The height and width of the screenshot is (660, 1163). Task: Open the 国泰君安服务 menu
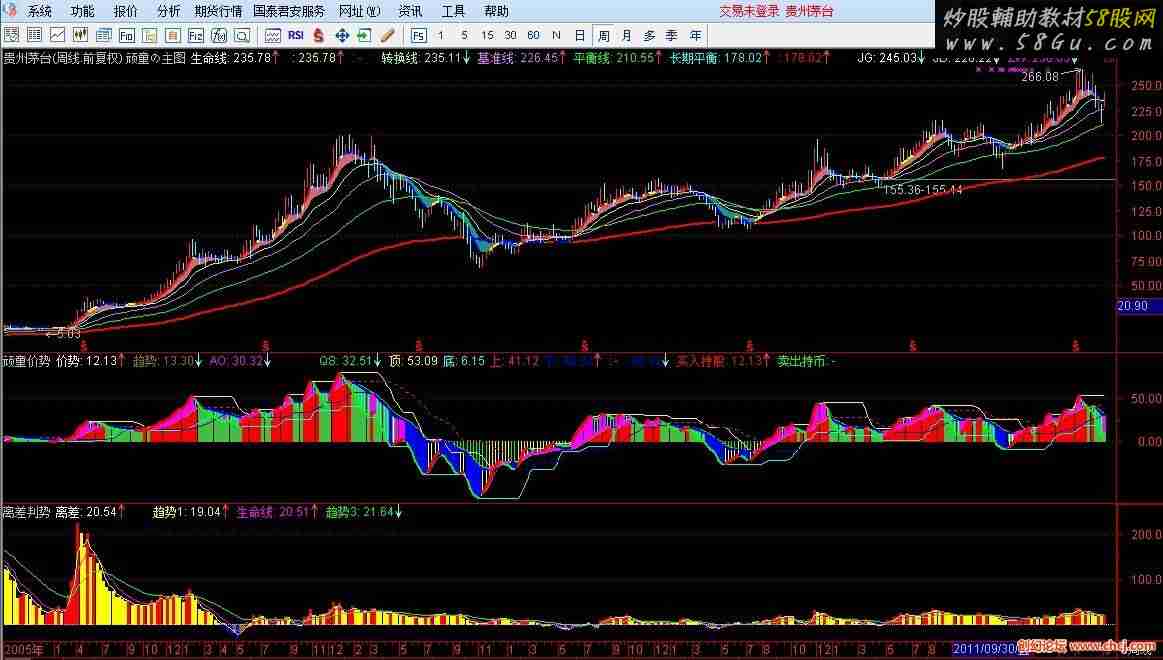(289, 11)
